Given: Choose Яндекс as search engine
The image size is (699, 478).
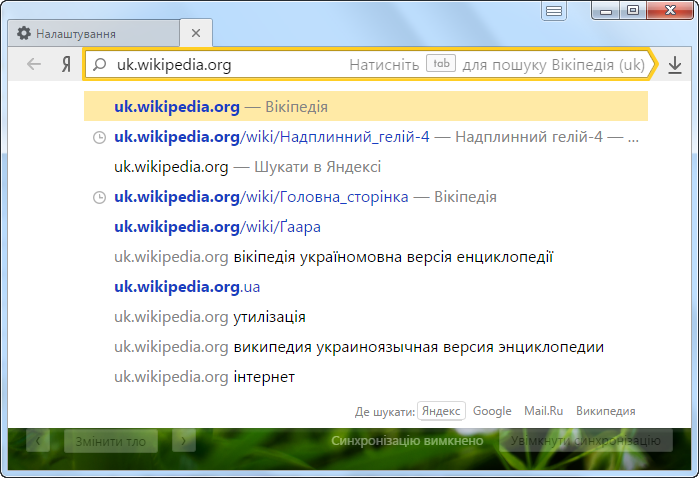Looking at the screenshot, I should pos(441,411).
